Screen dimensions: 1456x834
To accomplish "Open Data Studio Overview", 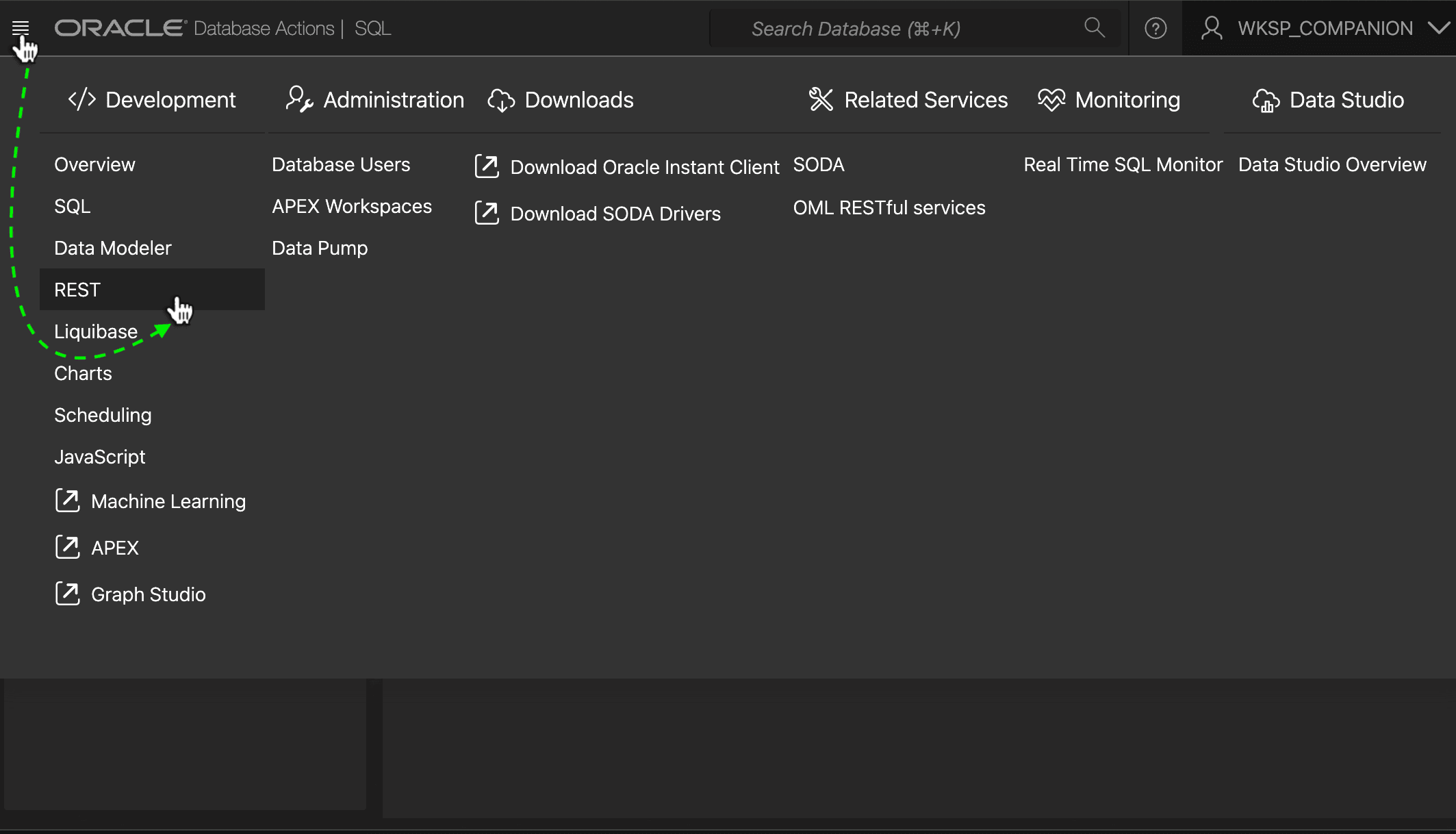I will pyautogui.click(x=1332, y=164).
